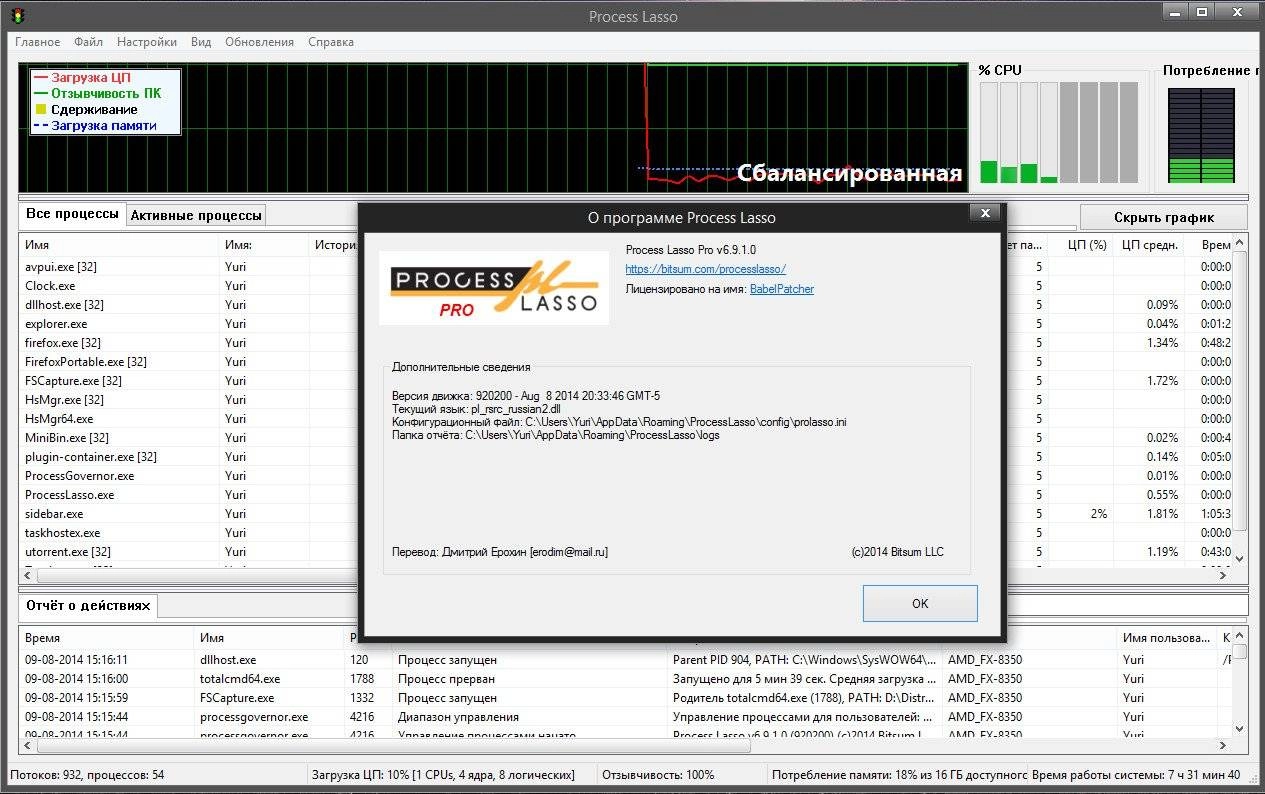Click the Отзывчивость ПК legend entry

click(96, 93)
